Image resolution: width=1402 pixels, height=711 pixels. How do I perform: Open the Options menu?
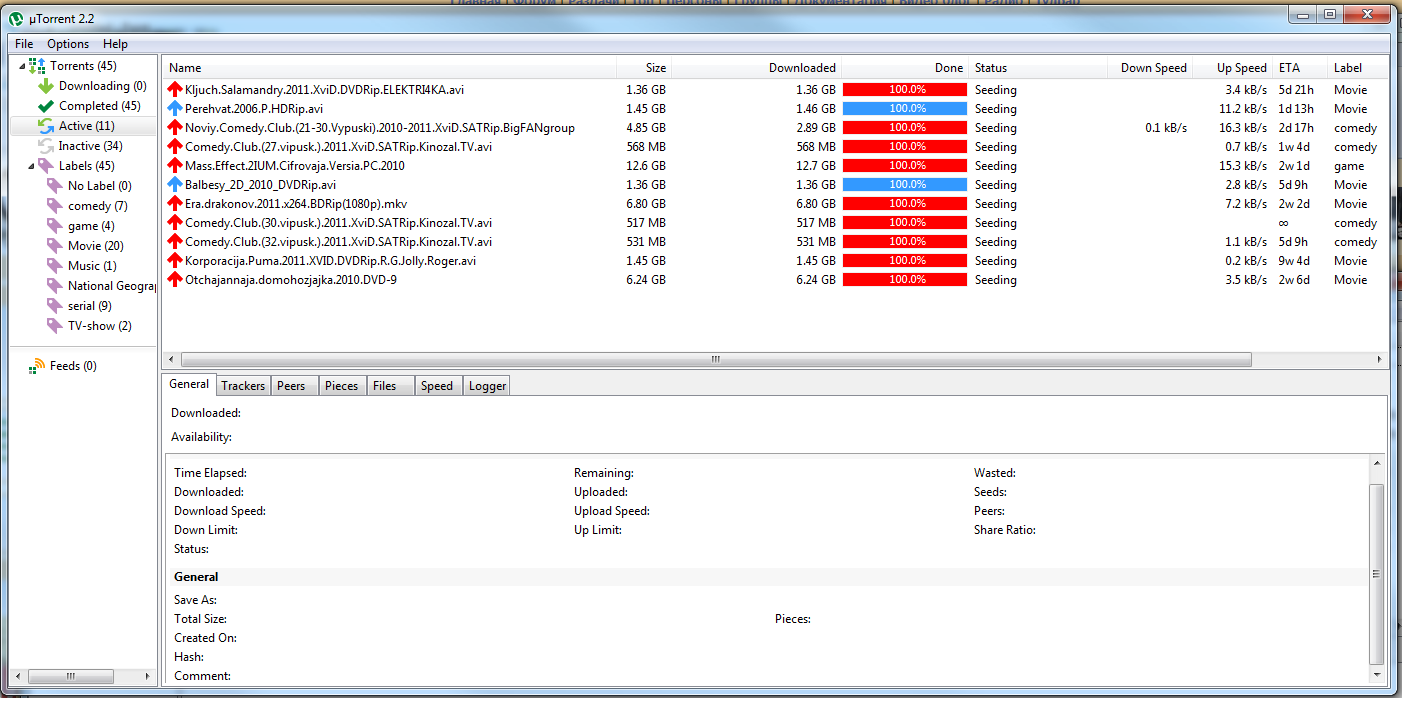pyautogui.click(x=68, y=44)
